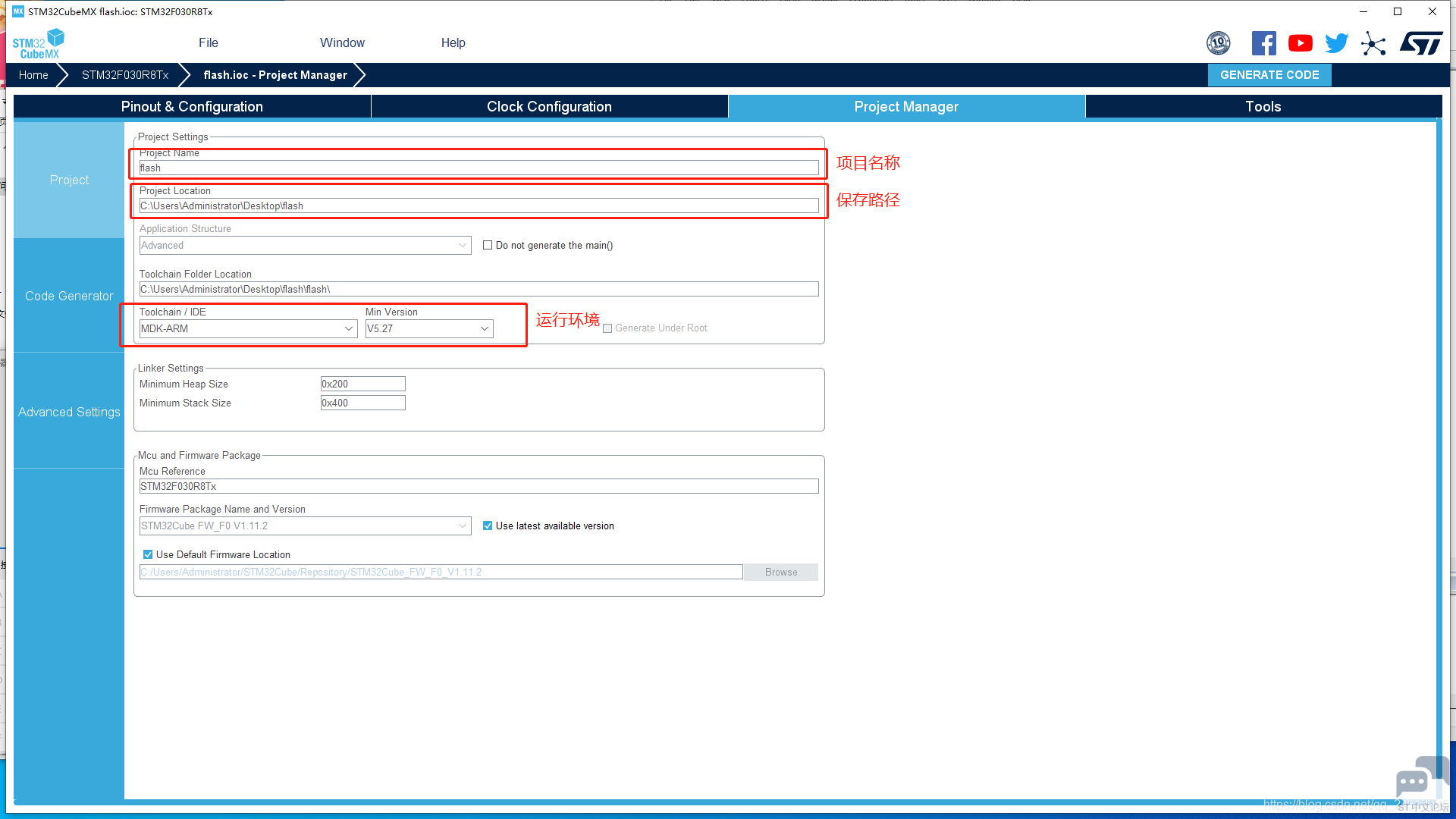The image size is (1456, 819).
Task: Maximize the STM32CubeMX window
Action: [x=1398, y=11]
